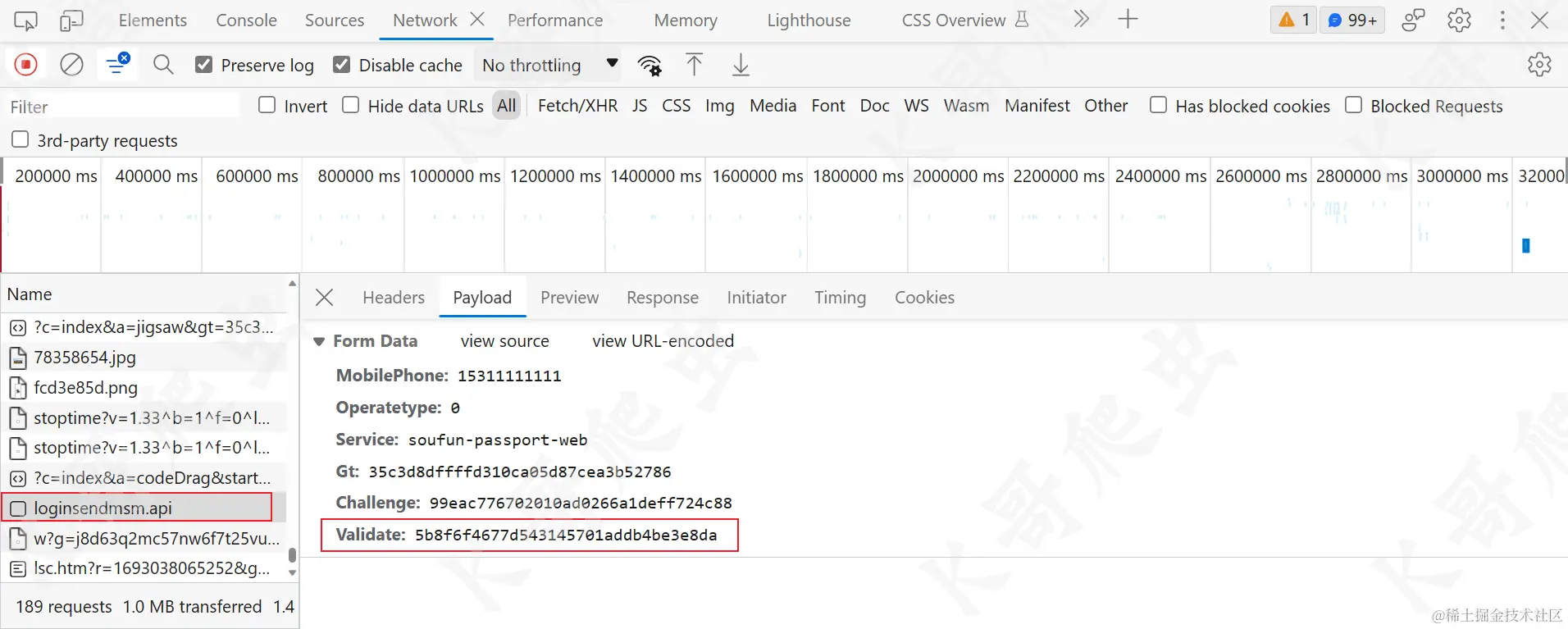Click view URL-encoded link
This screenshot has height=629, width=1568.
(x=663, y=341)
